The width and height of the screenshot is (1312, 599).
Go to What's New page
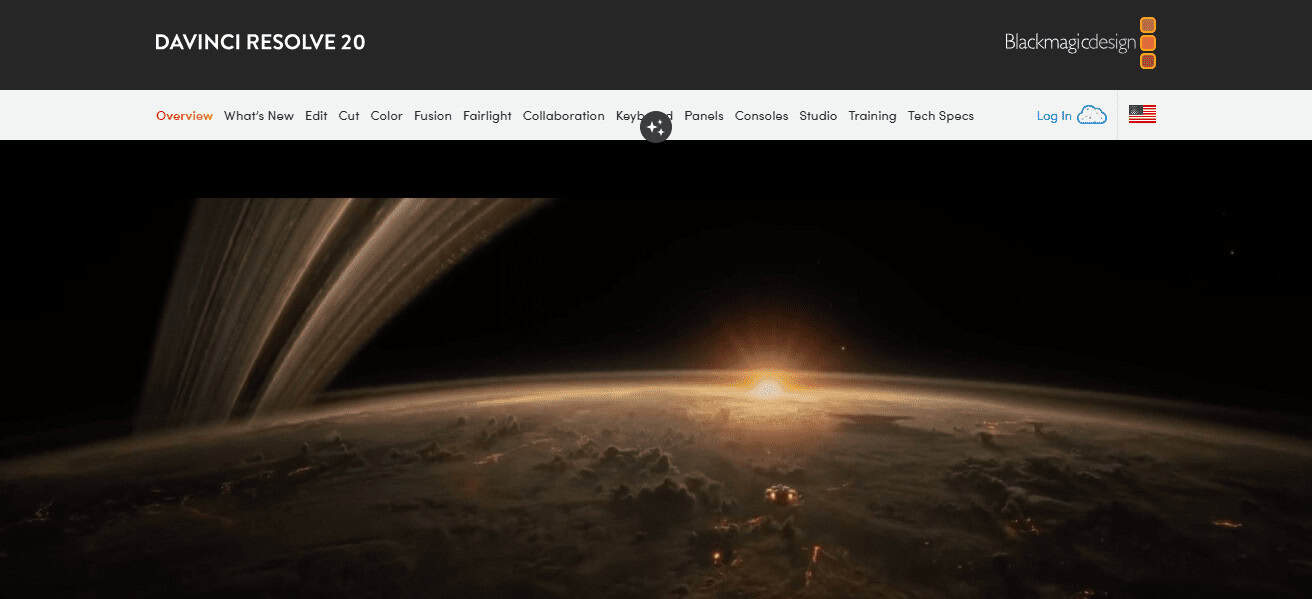(x=259, y=116)
